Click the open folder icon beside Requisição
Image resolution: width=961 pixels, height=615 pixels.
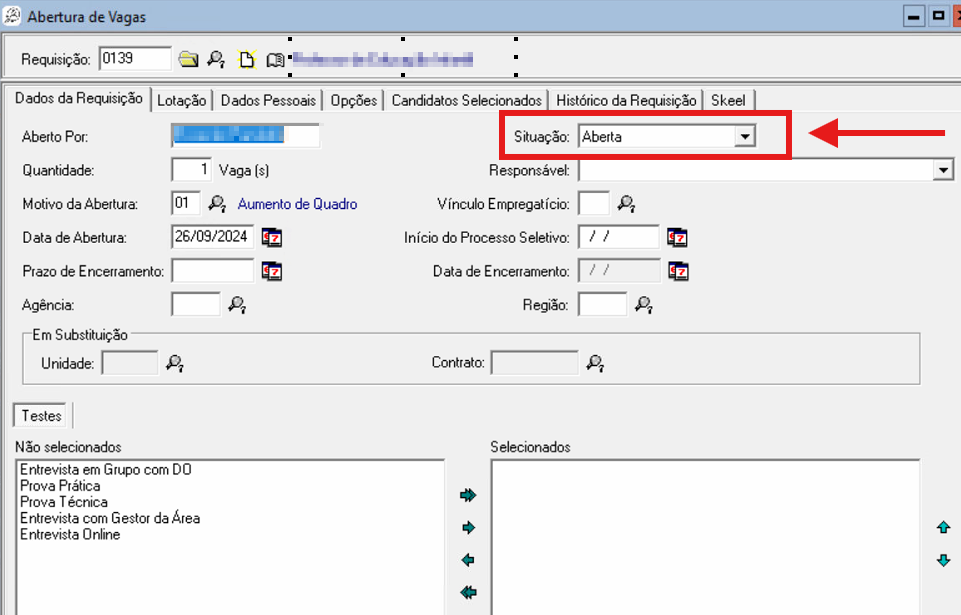click(188, 59)
